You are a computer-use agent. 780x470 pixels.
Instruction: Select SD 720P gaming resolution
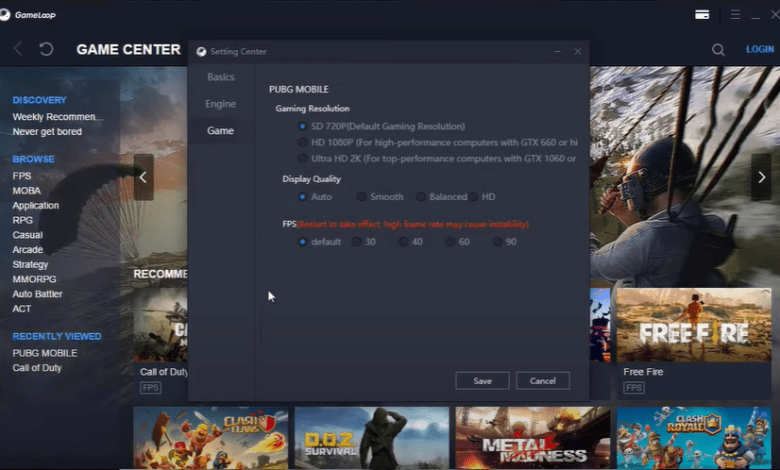coord(302,126)
